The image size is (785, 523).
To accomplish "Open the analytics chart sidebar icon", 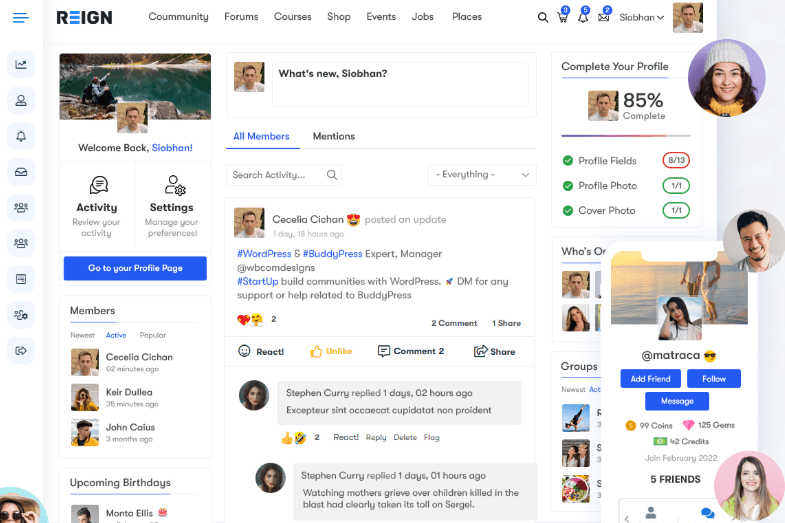I will pyautogui.click(x=21, y=65).
